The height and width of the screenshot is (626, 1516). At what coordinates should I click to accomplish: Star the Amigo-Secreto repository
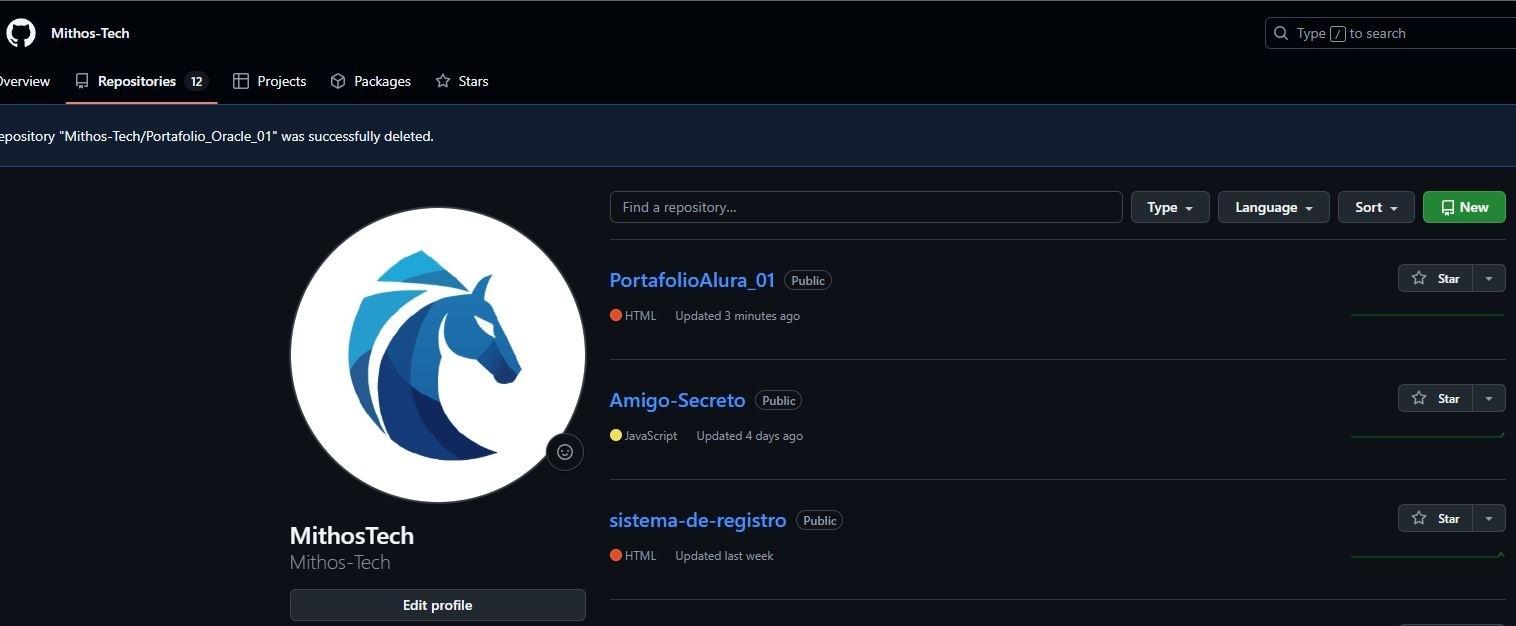click(1435, 398)
